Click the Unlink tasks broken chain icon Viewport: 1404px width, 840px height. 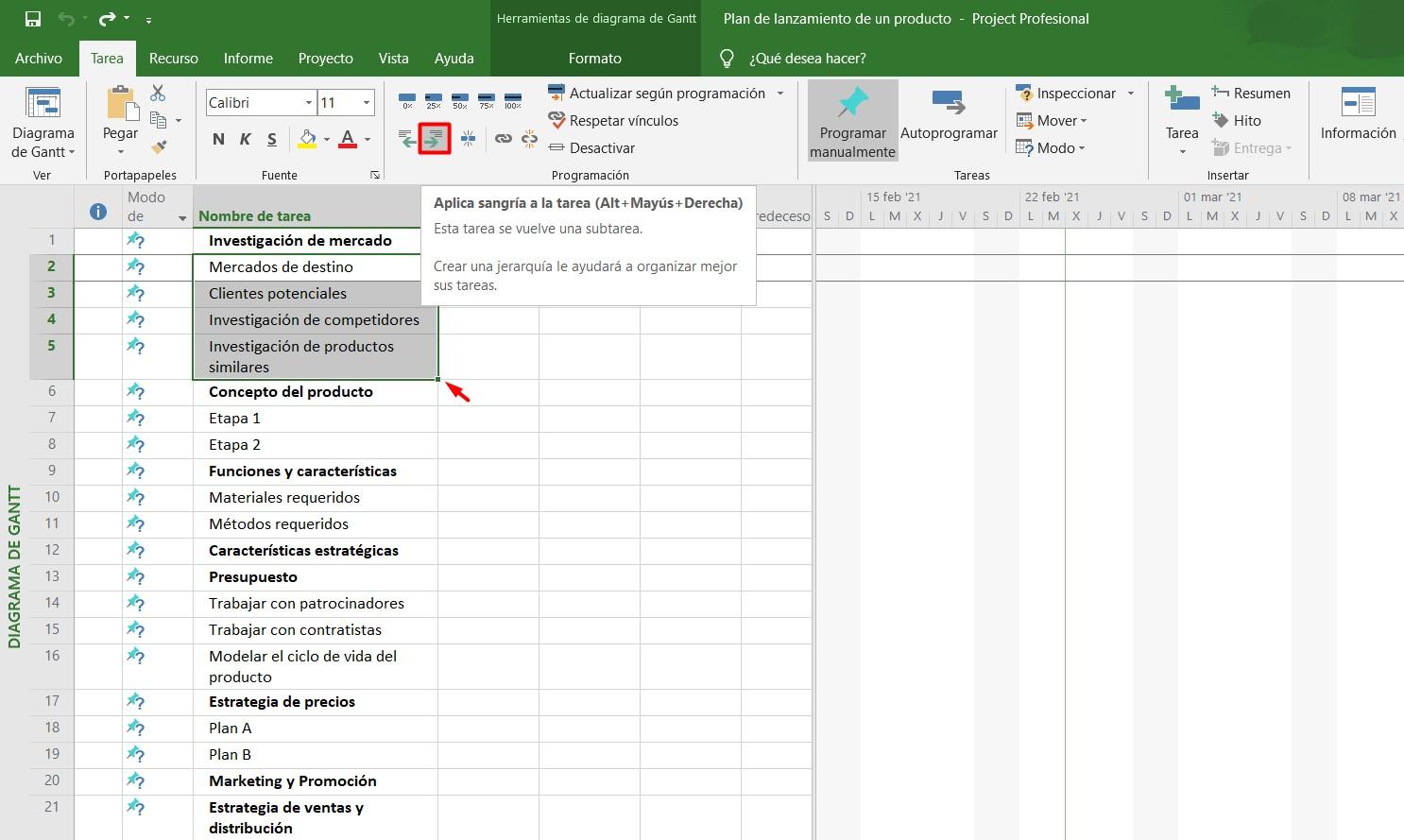(529, 139)
